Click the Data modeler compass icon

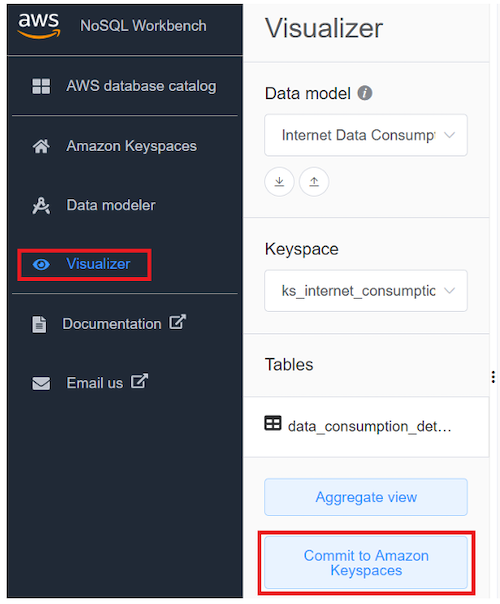(41, 205)
